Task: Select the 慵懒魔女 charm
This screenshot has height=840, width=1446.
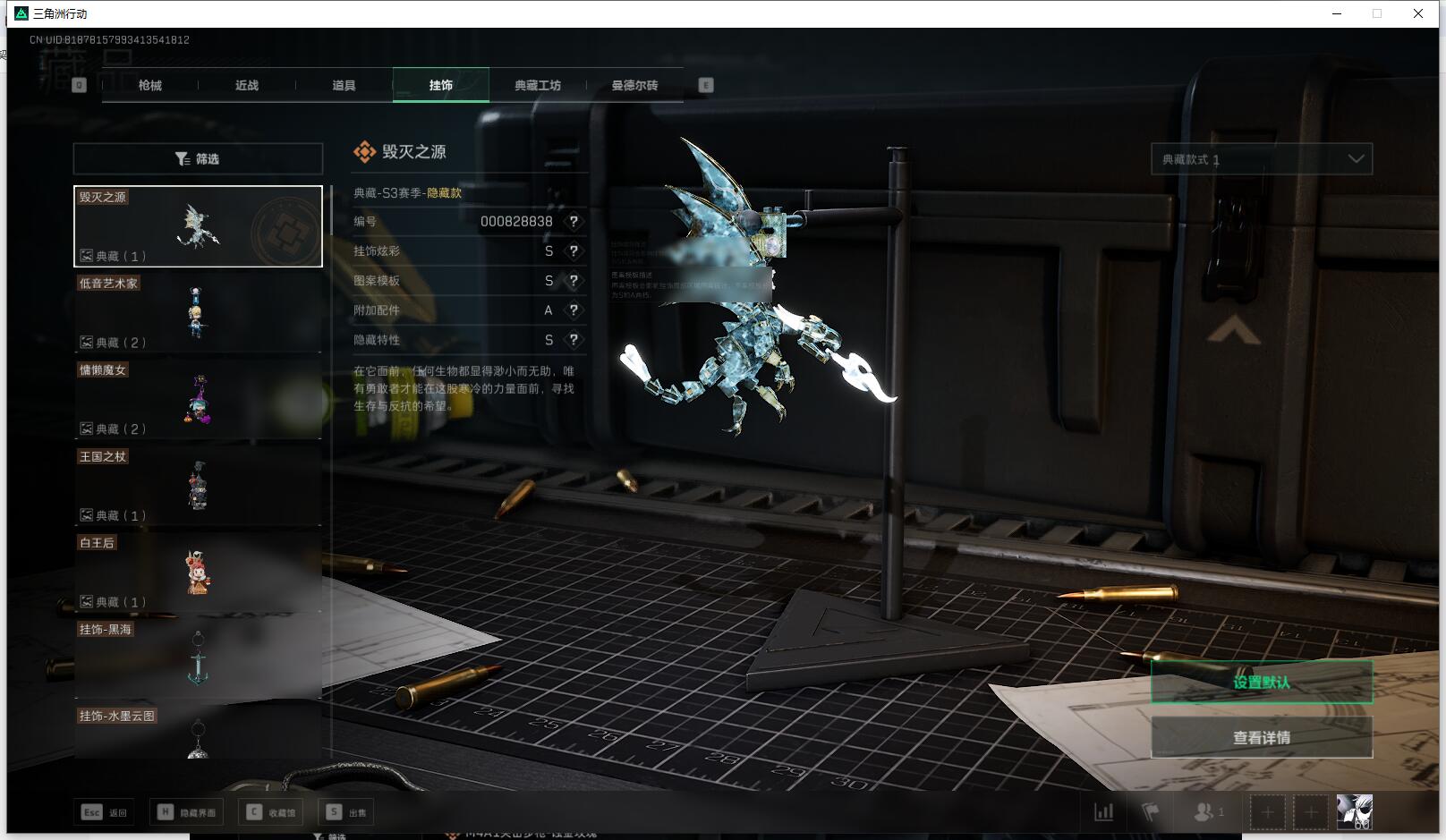Action: pyautogui.click(x=198, y=399)
